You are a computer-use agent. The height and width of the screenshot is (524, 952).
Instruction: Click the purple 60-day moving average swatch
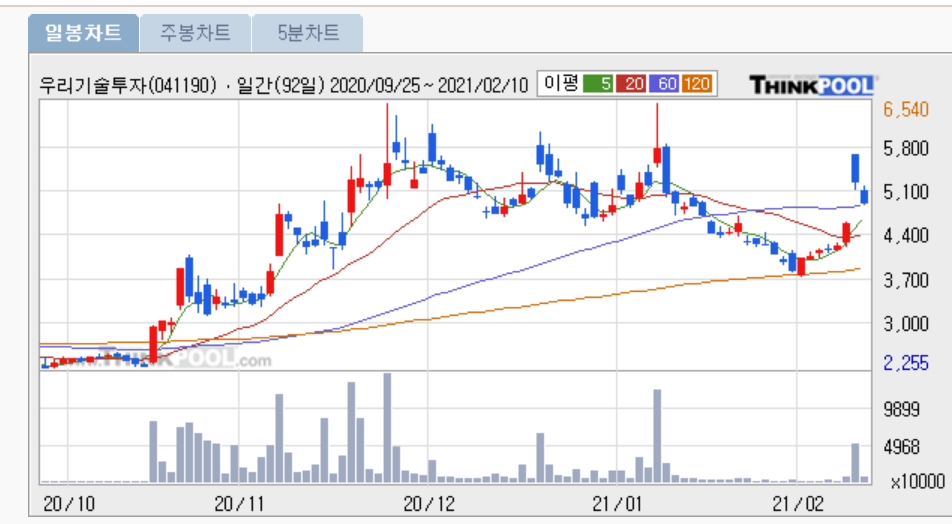tap(664, 84)
